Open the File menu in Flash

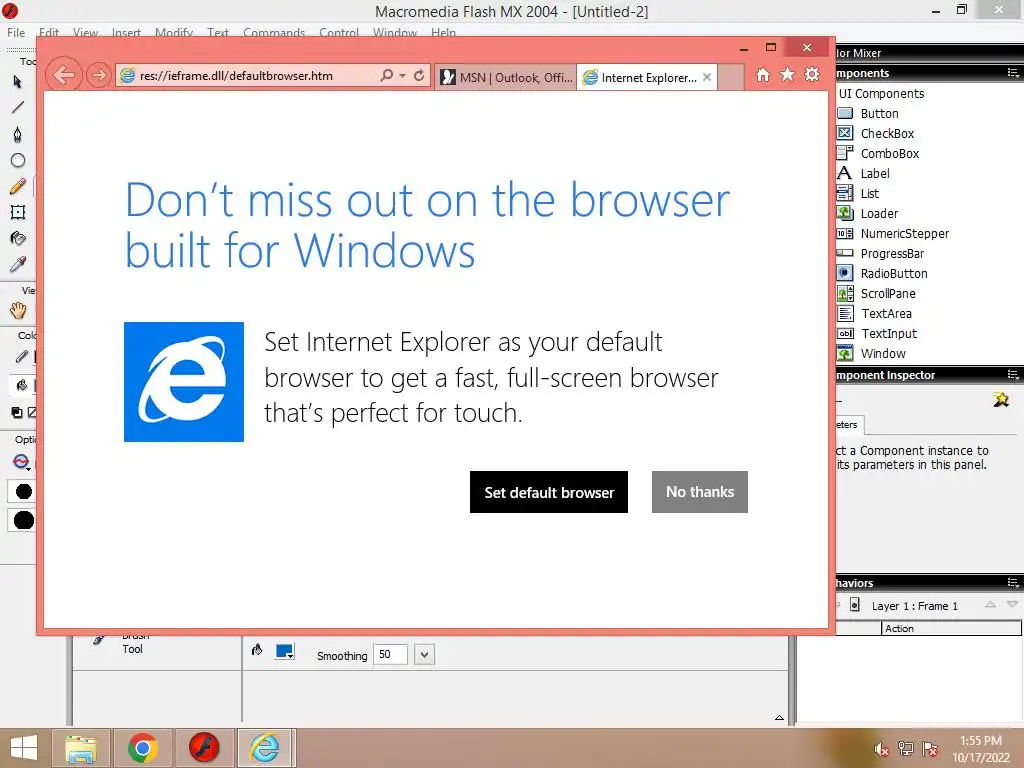[16, 33]
